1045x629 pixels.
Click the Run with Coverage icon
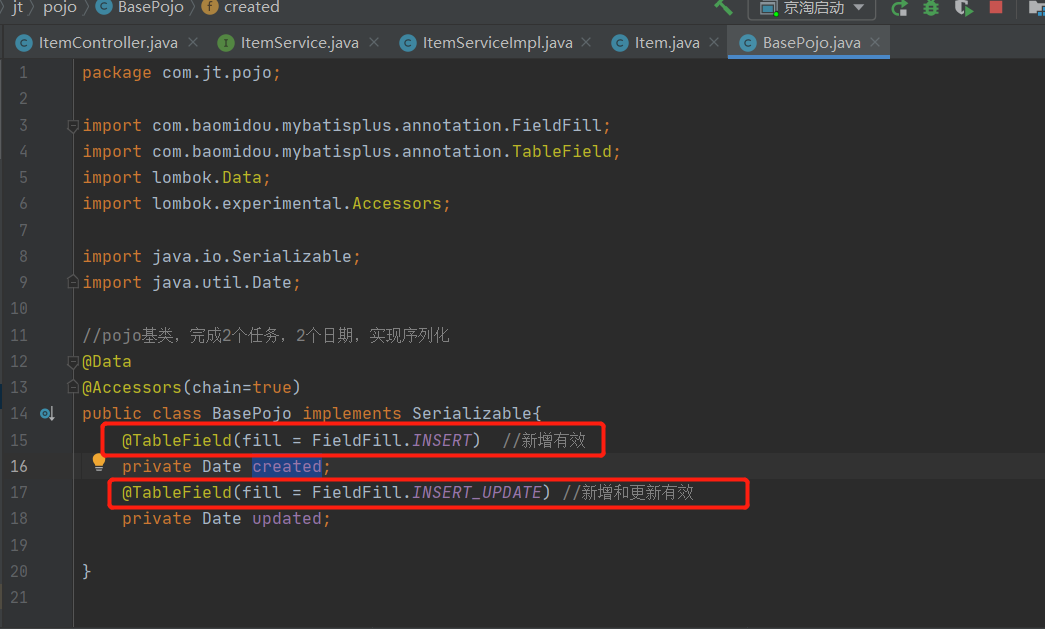(964, 8)
